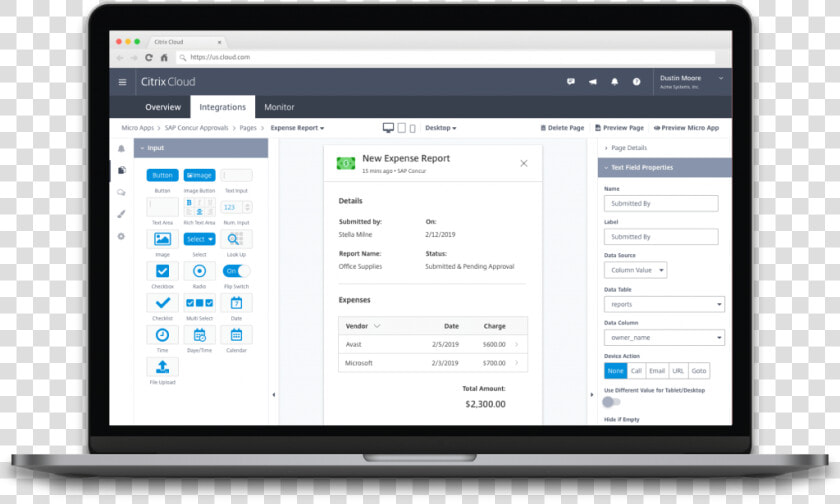Viewport: 840px width, 504px height.
Task: Open the pages icon in left sidebar
Action: [122, 170]
